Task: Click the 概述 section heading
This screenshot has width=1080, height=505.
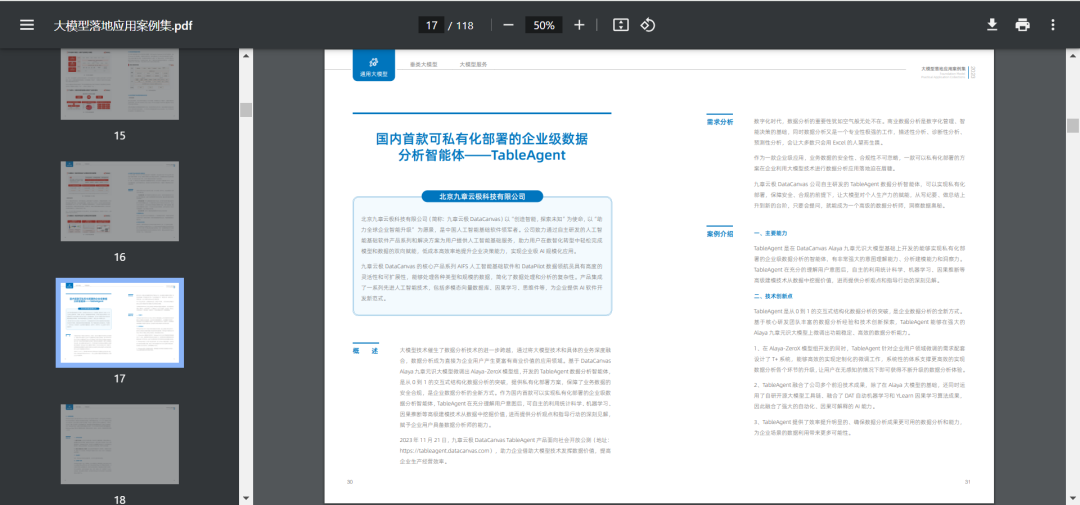Action: (366, 351)
